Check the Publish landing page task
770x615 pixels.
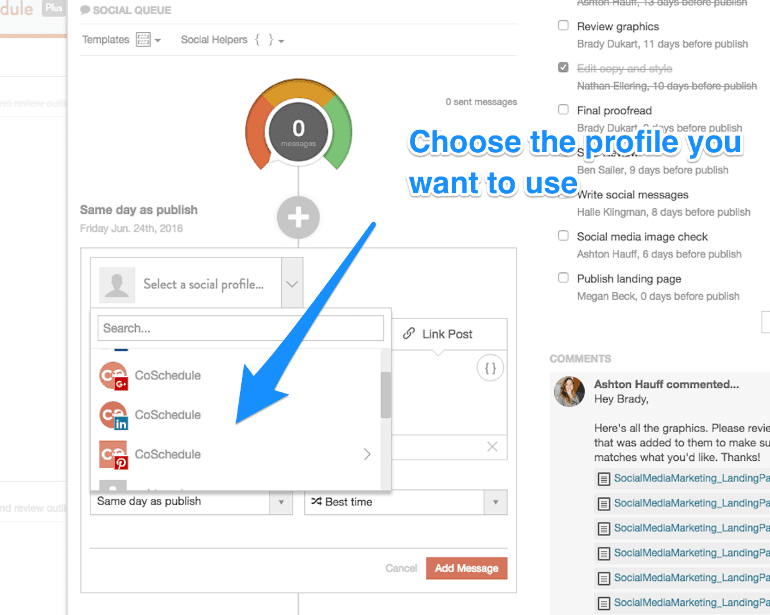click(x=563, y=278)
